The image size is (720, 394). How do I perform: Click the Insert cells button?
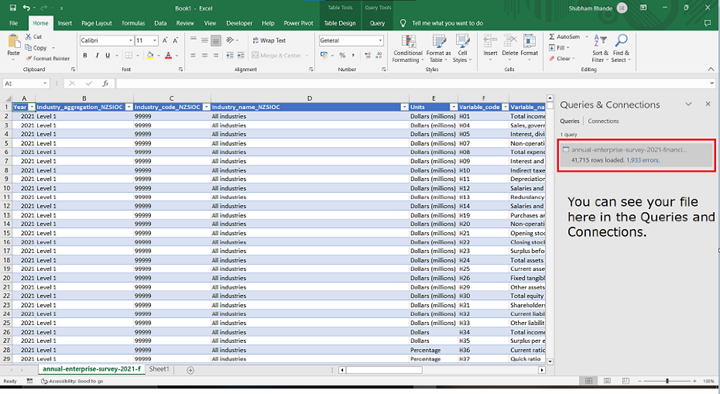[x=490, y=46]
